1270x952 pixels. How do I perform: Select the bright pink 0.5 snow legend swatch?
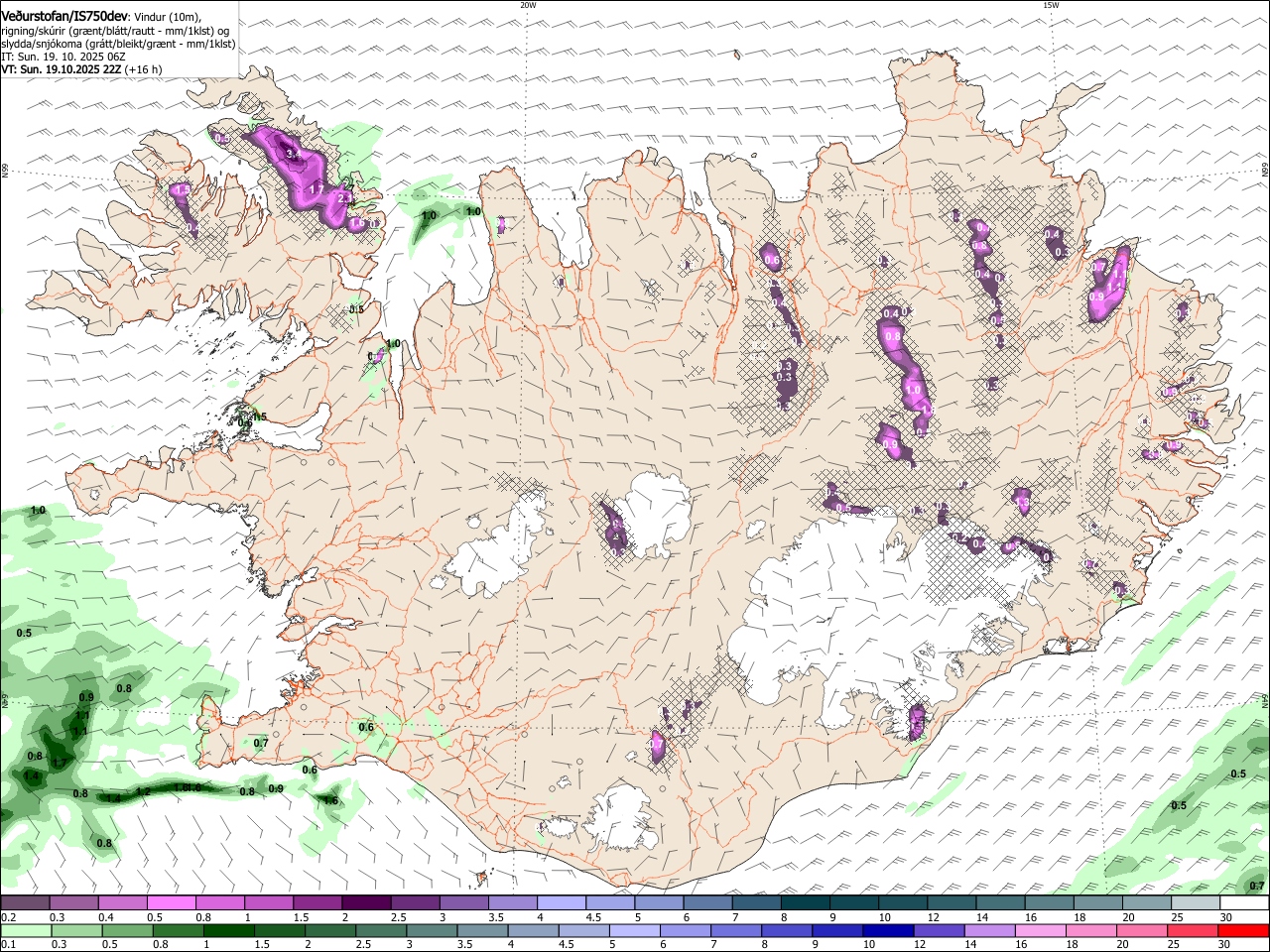tap(171, 902)
